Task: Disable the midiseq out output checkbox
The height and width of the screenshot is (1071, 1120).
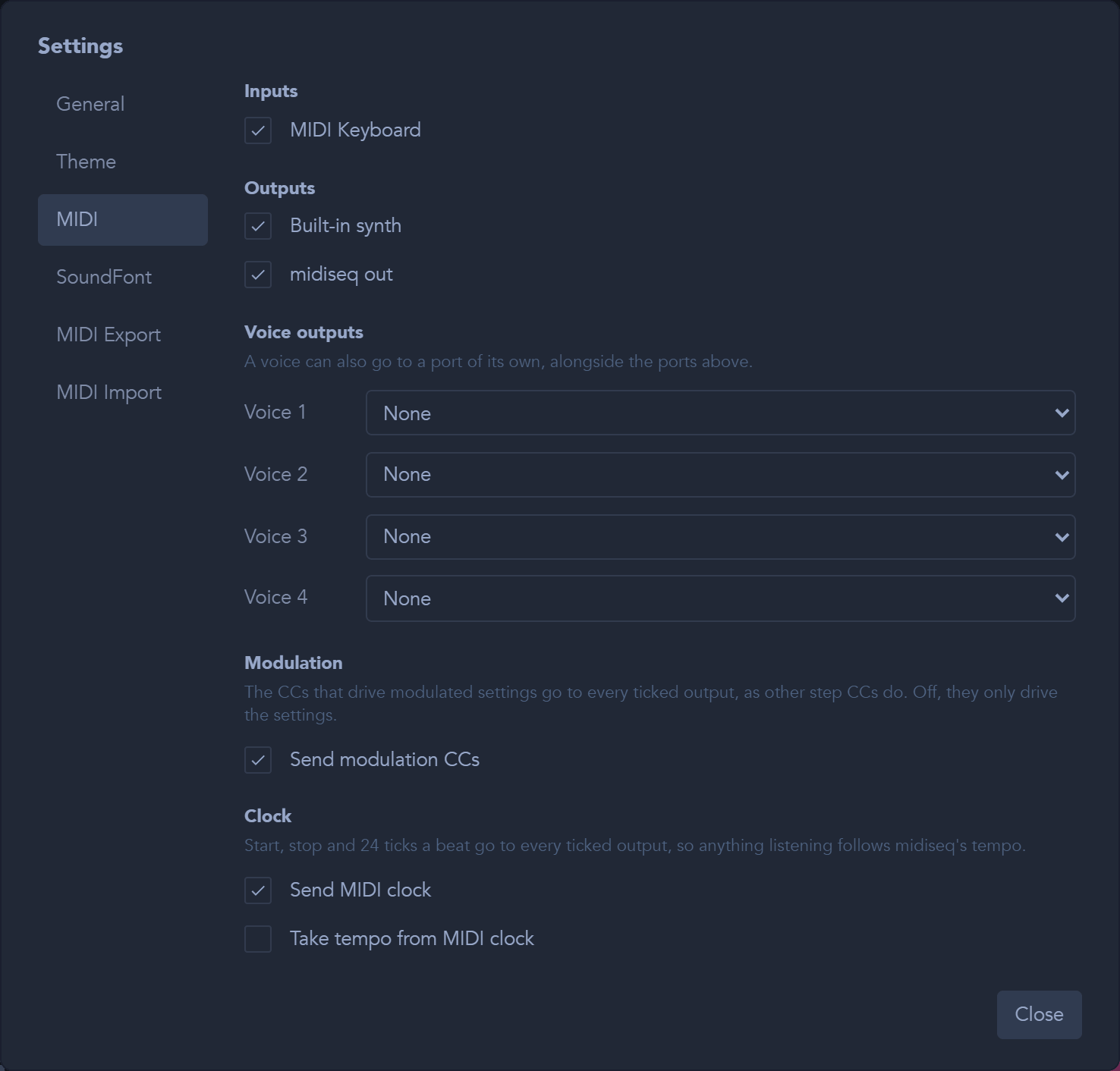Action: [x=258, y=275]
